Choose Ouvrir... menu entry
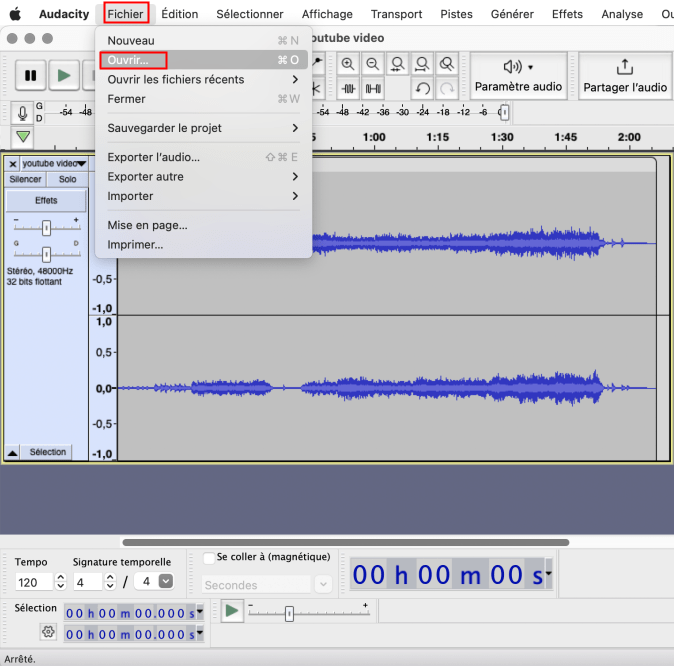The width and height of the screenshot is (674, 666). tap(202, 60)
